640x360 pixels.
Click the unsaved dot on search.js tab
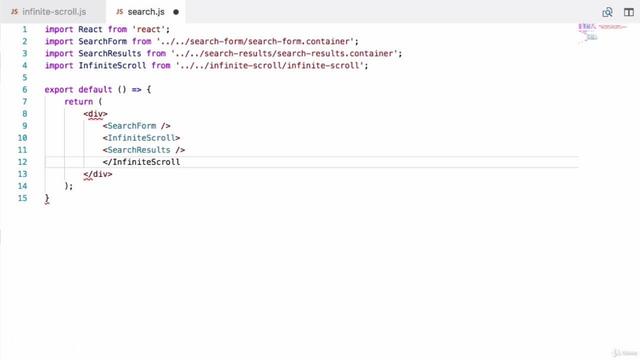click(x=176, y=12)
